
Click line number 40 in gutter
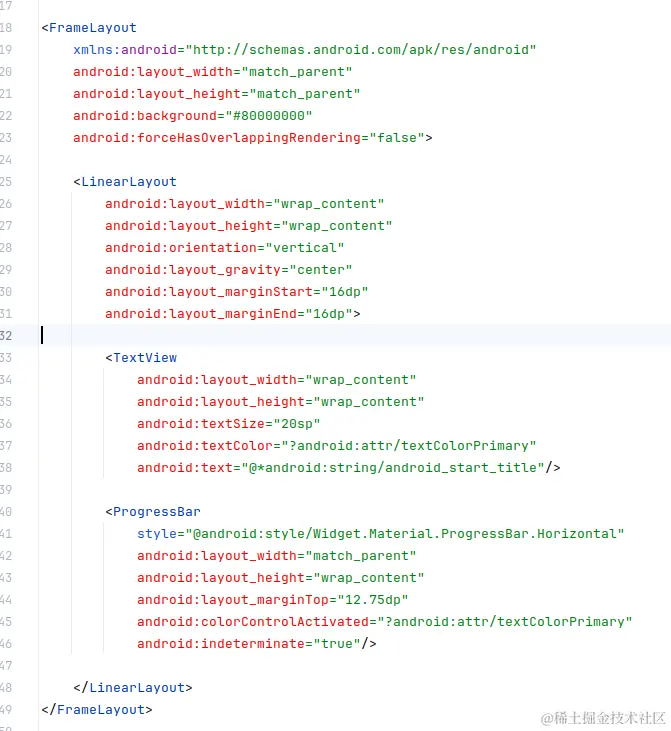6,512
